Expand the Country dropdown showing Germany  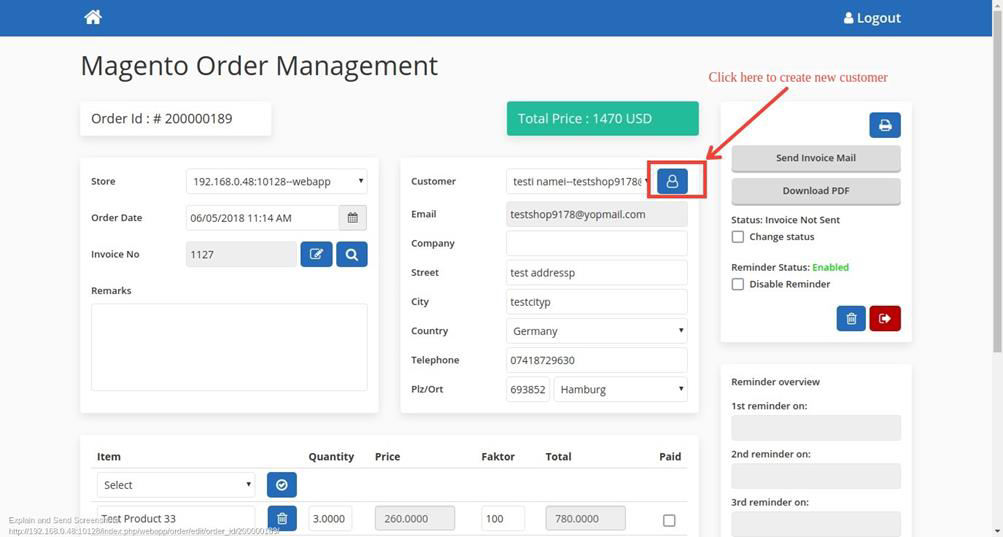[596, 331]
